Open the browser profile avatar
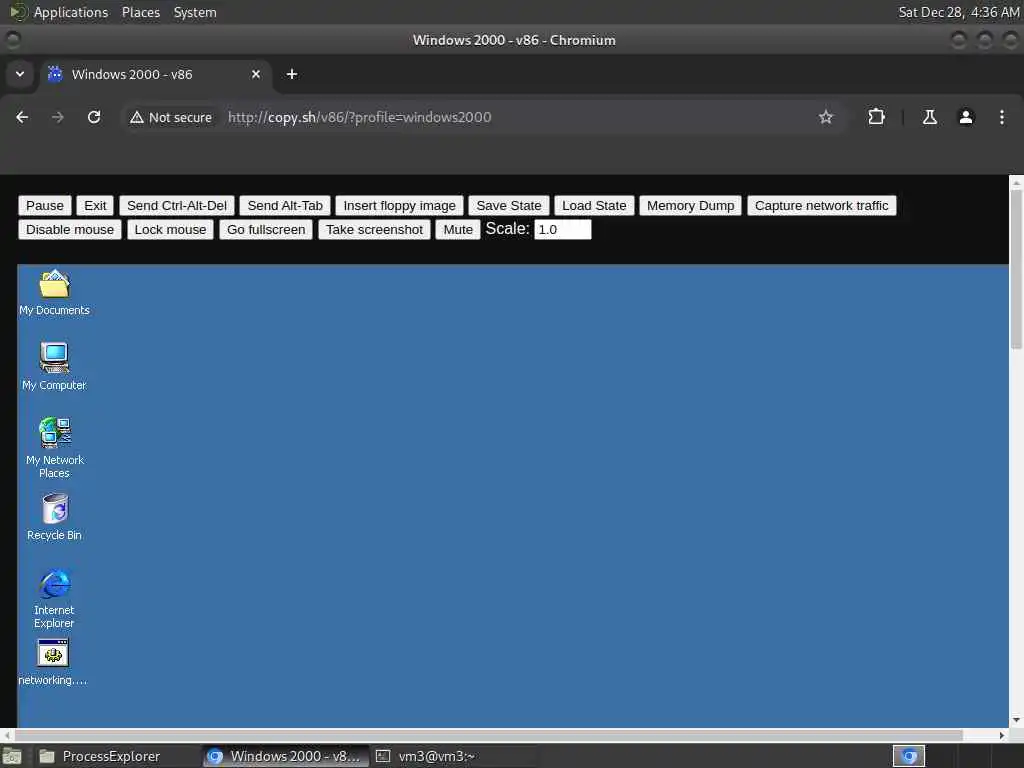 pos(966,117)
